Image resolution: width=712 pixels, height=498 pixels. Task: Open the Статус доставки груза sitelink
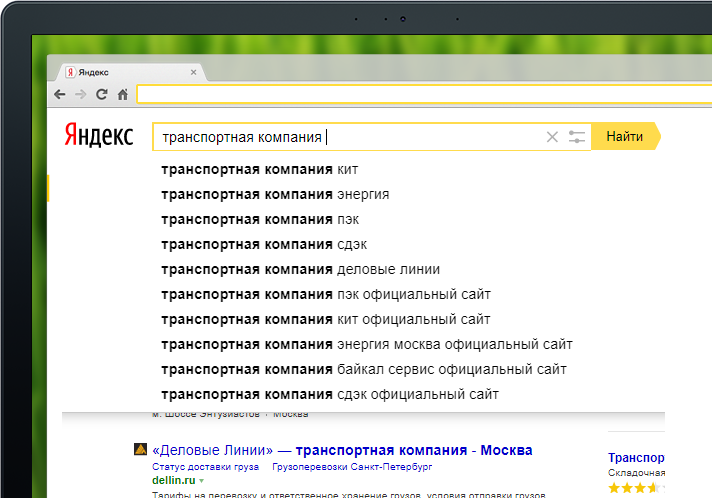coord(205,467)
